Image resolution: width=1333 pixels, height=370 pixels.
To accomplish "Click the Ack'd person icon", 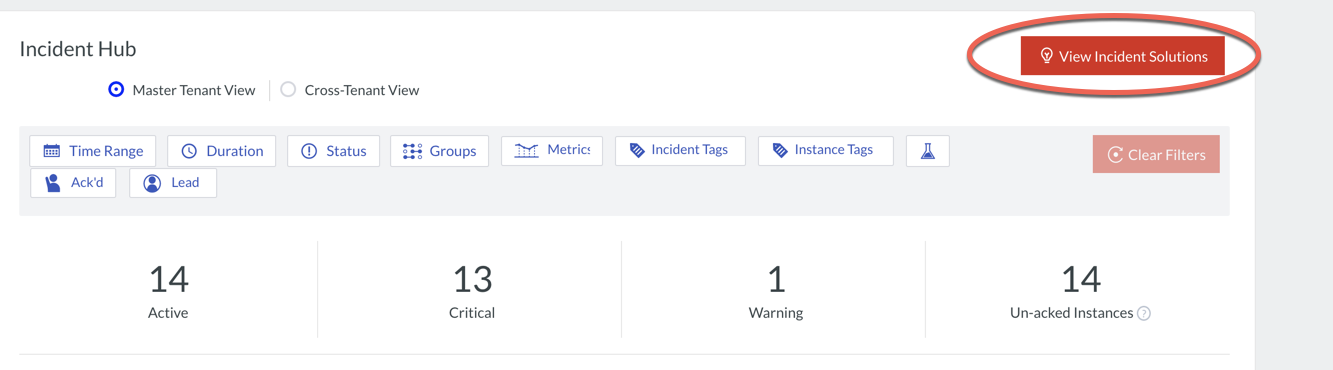I will pos(53,183).
